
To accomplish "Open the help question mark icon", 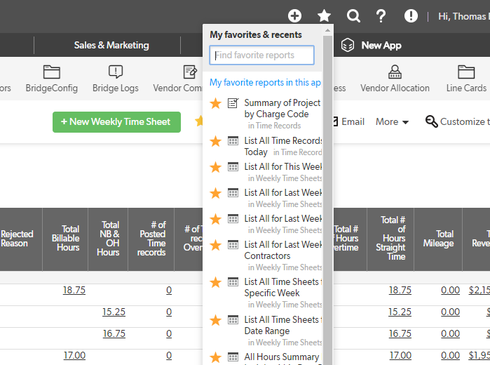I will tap(381, 16).
